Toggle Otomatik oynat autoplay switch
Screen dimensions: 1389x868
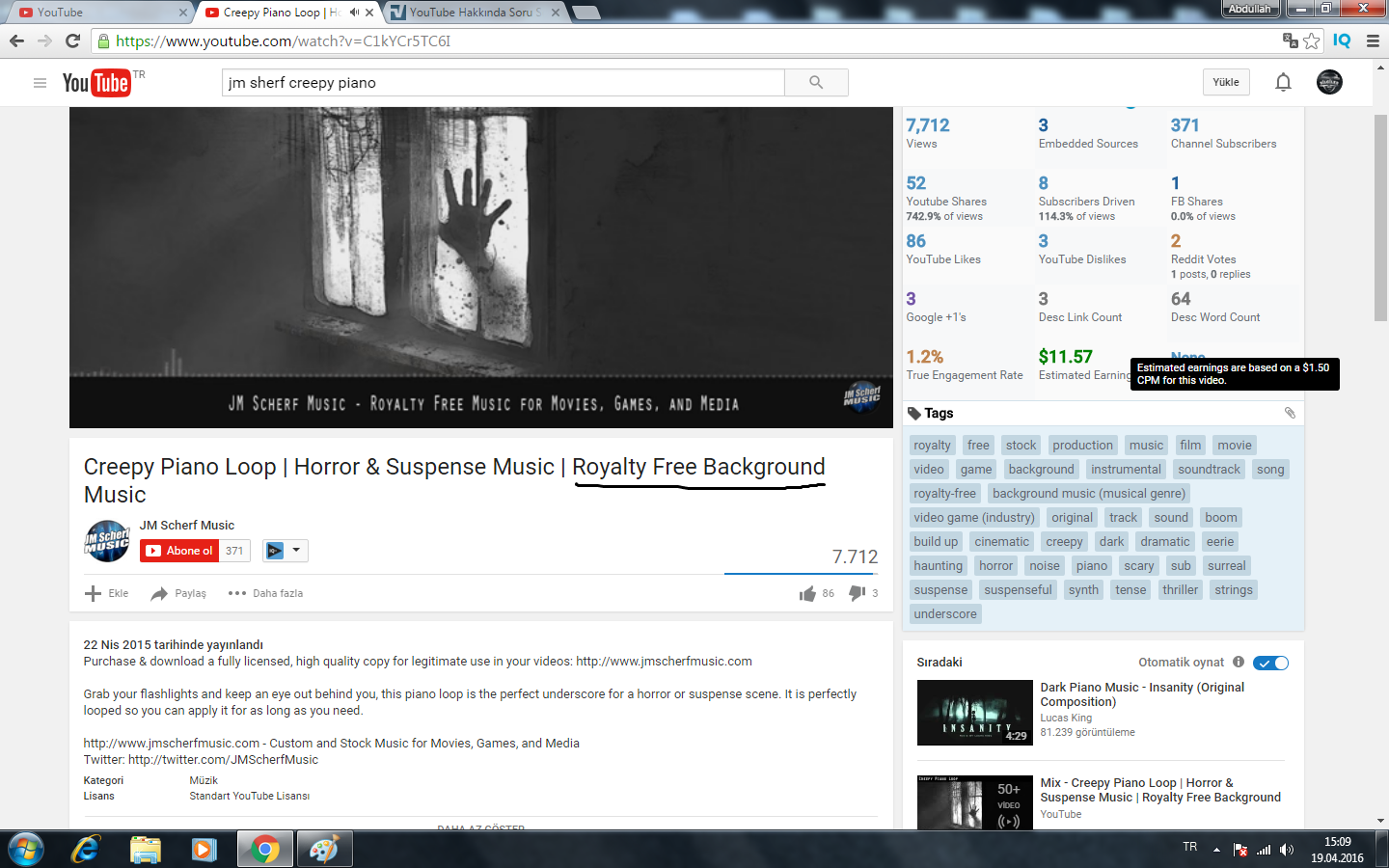[1270, 663]
